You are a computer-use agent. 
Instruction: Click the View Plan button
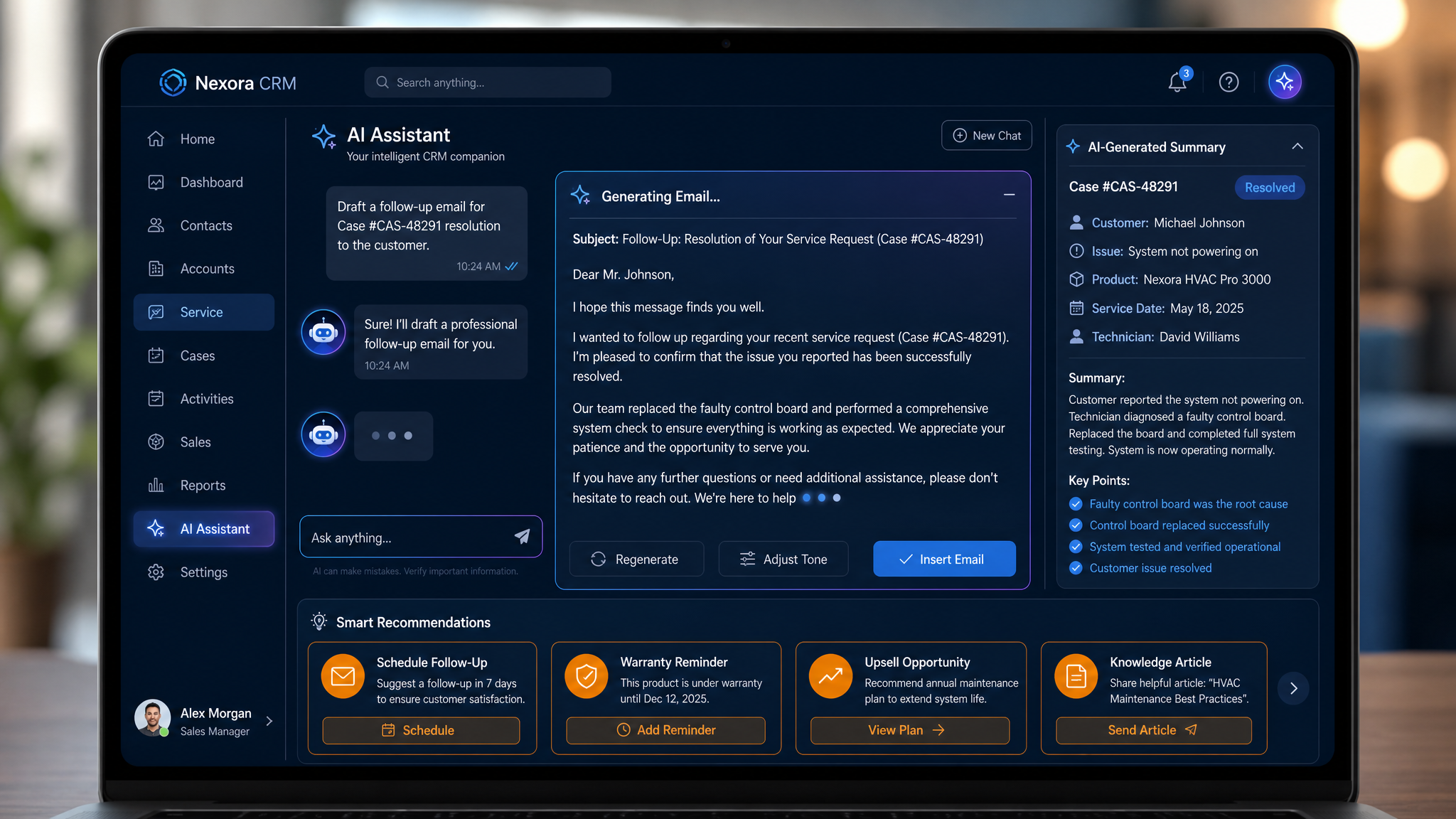point(910,730)
